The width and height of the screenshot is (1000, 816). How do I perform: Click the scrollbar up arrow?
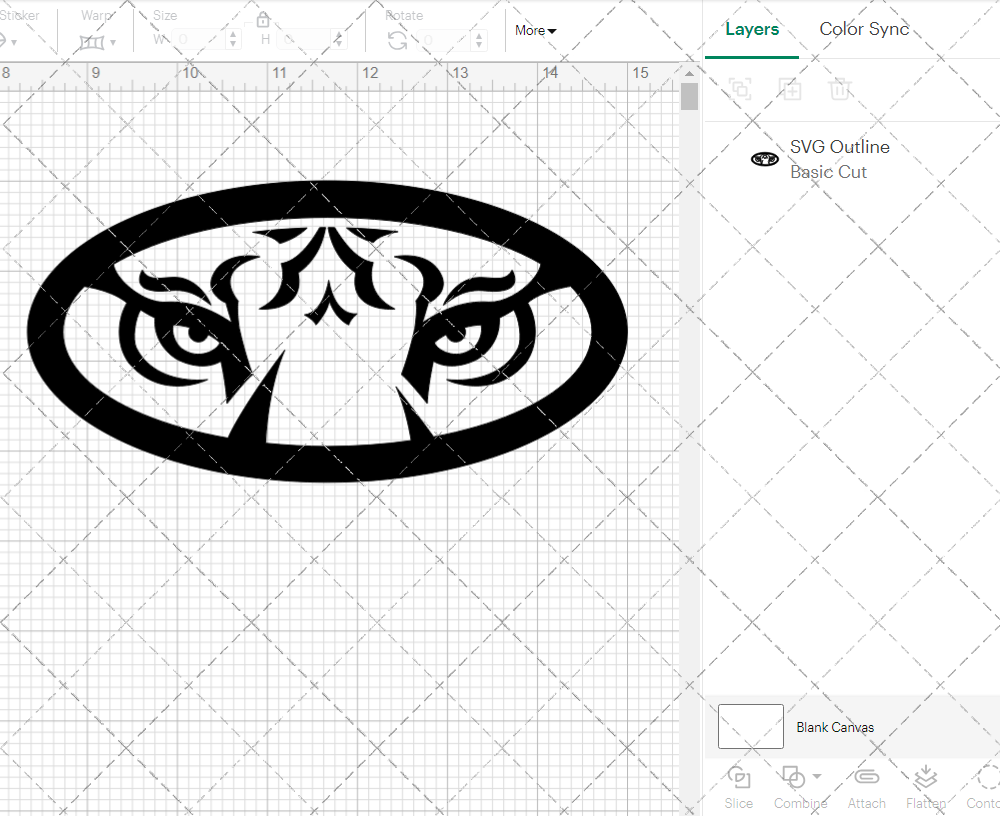[689, 73]
